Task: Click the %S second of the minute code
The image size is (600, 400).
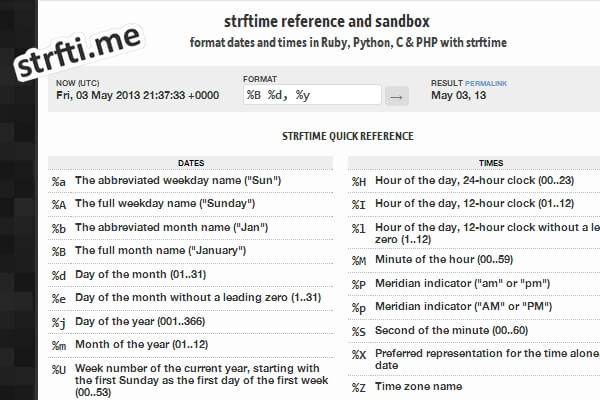Action: pos(358,331)
